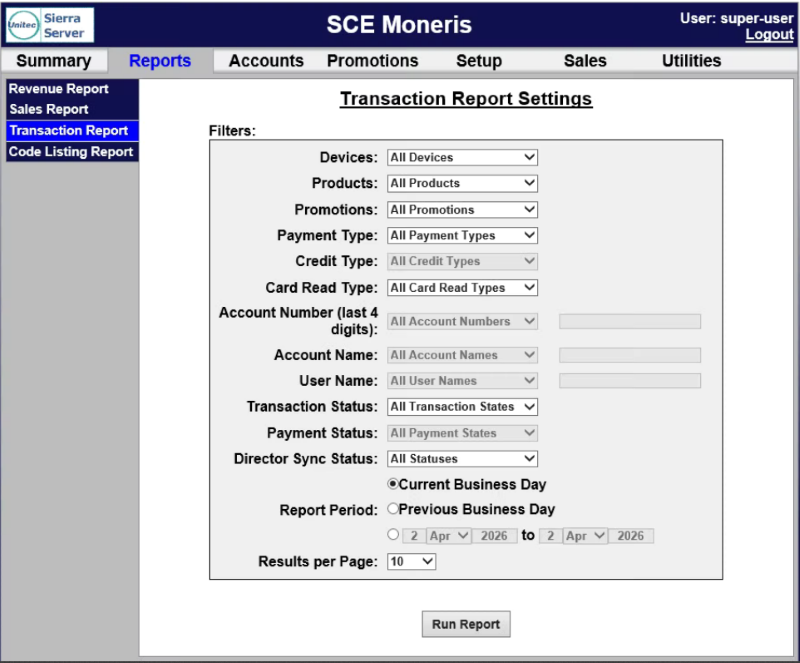800x663 pixels.
Task: Open the Reports tab
Action: click(x=160, y=61)
